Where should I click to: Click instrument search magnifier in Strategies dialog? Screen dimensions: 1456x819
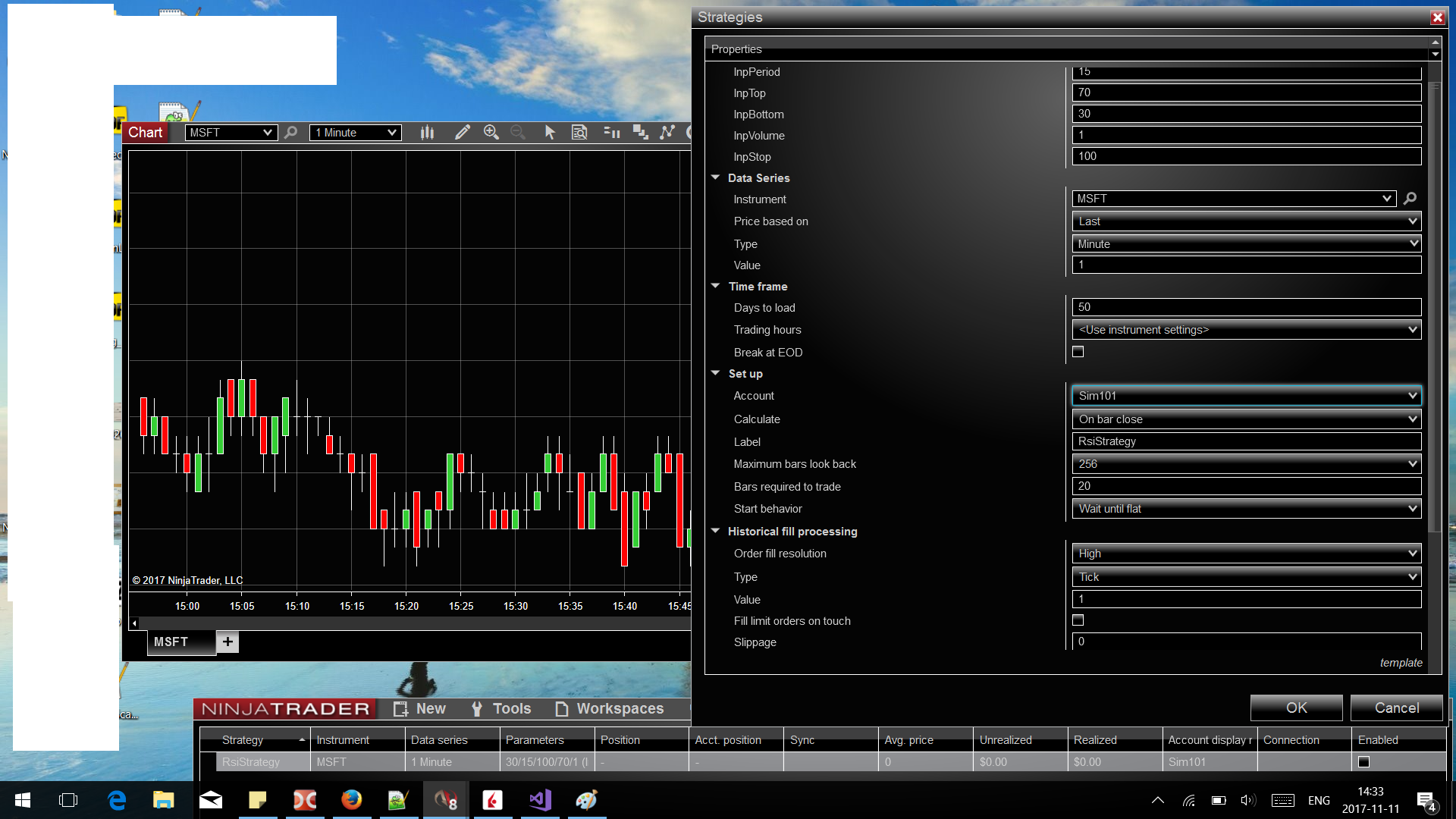[x=1410, y=199]
